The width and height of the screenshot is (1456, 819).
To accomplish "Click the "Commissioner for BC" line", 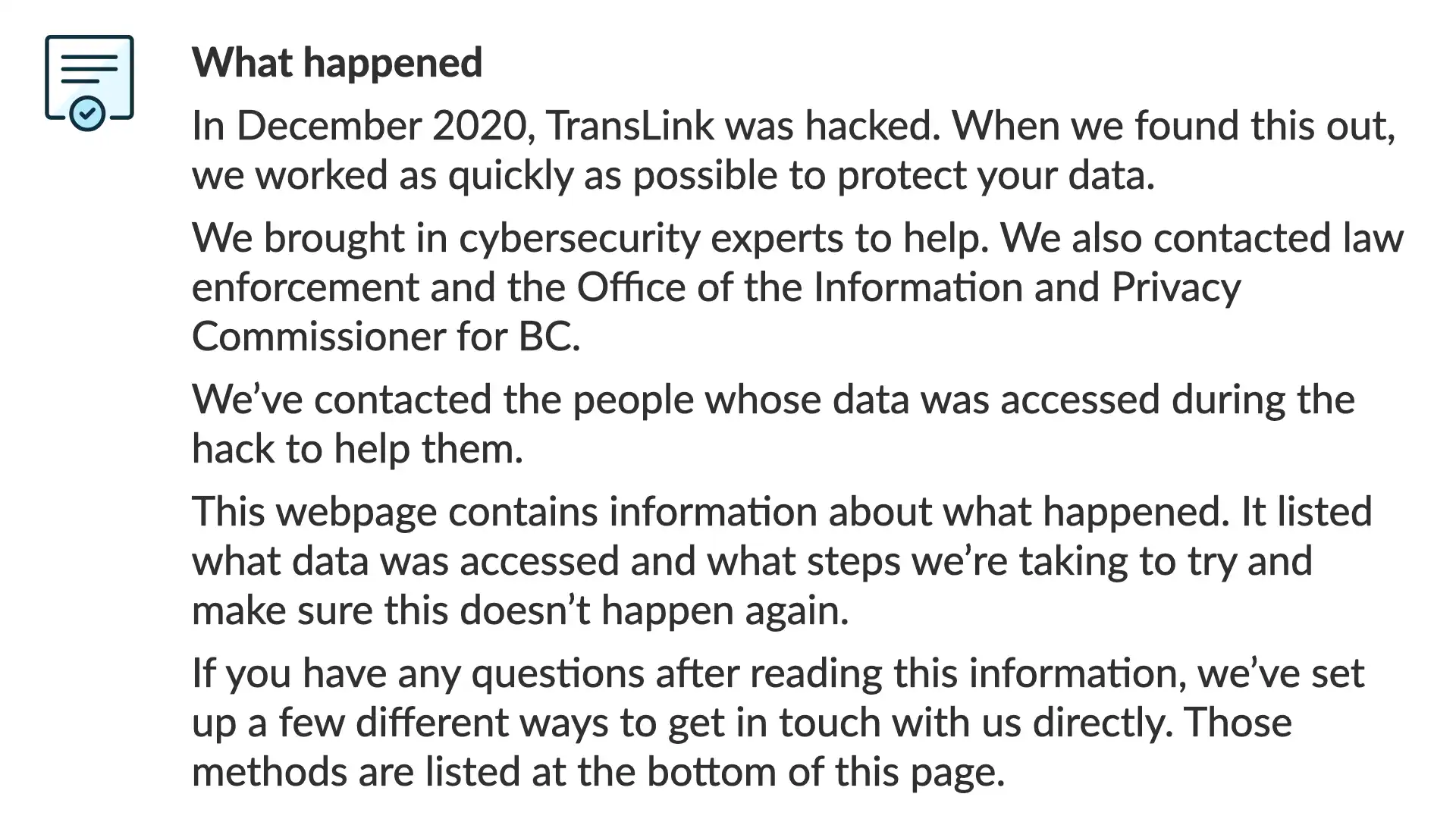I will click(x=386, y=337).
